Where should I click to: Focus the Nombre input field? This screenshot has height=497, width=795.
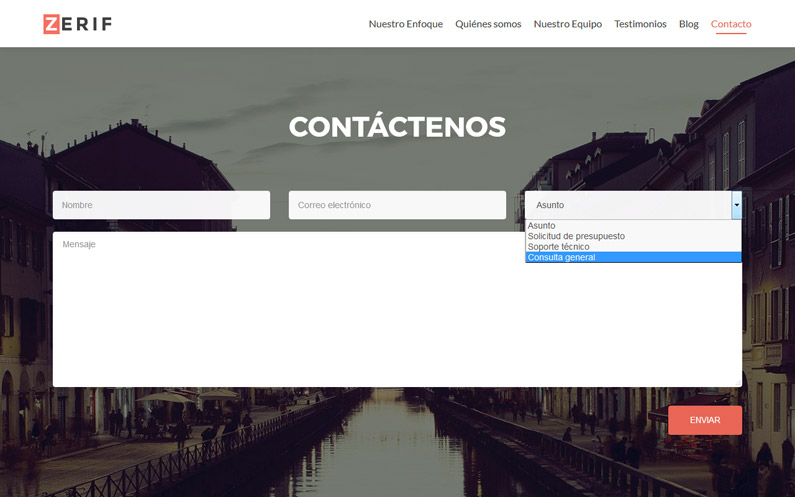coord(161,205)
